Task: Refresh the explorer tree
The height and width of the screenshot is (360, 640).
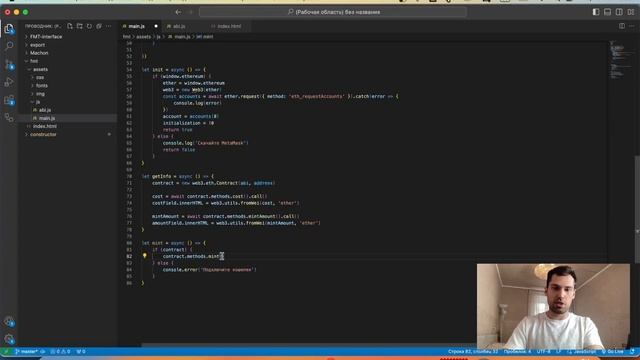Action: click(89, 26)
